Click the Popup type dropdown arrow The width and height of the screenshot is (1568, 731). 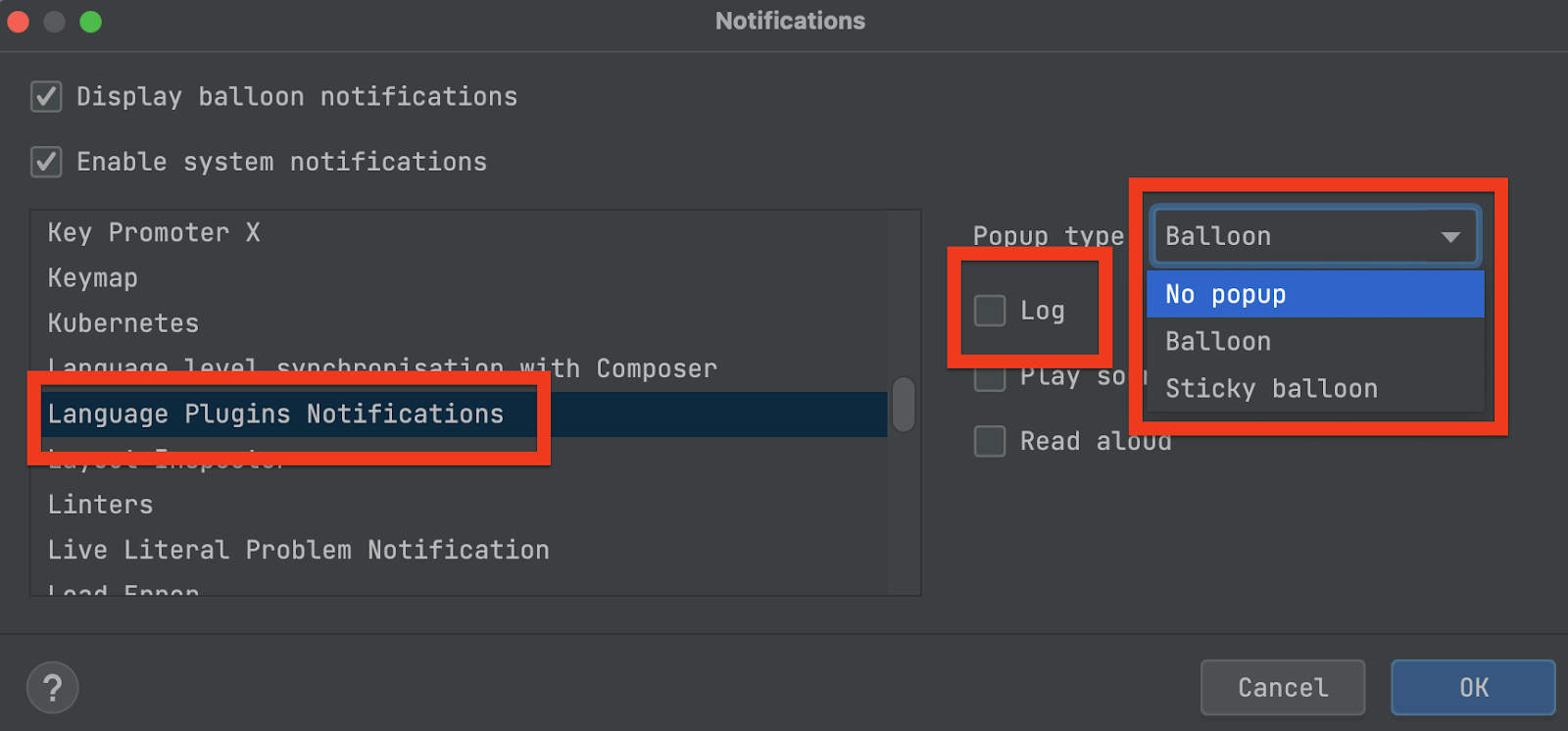pyautogui.click(x=1450, y=237)
